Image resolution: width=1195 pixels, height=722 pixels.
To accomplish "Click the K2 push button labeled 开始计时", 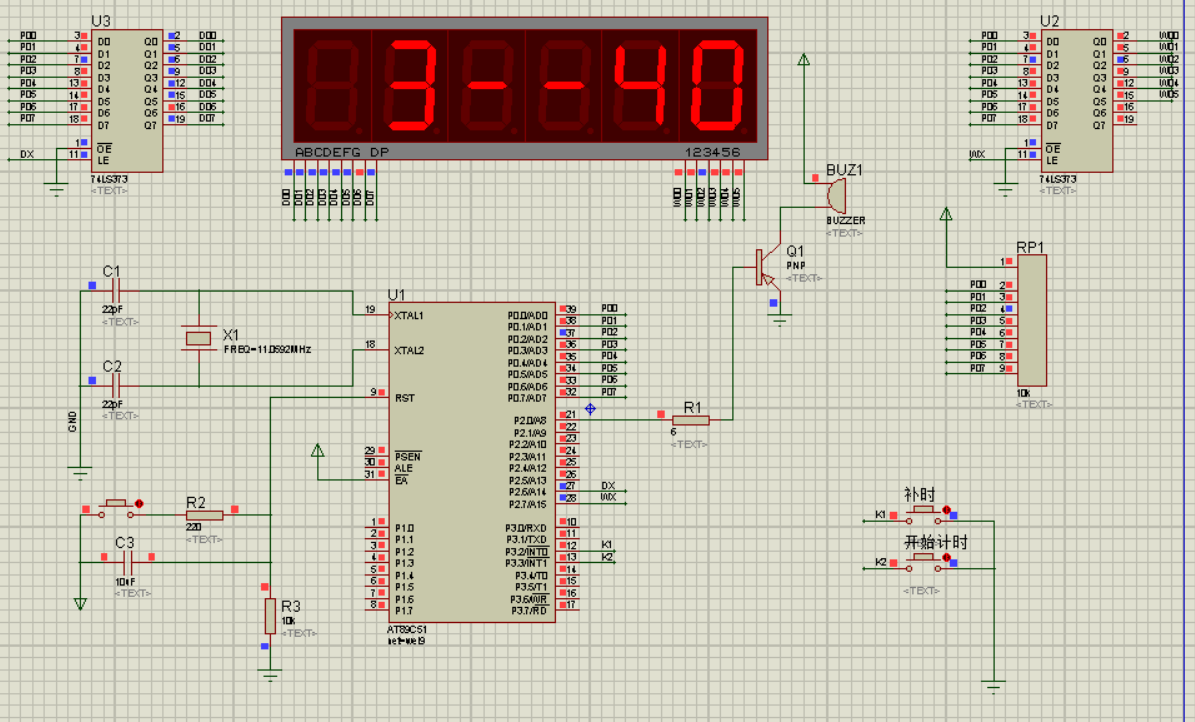I will 924,562.
